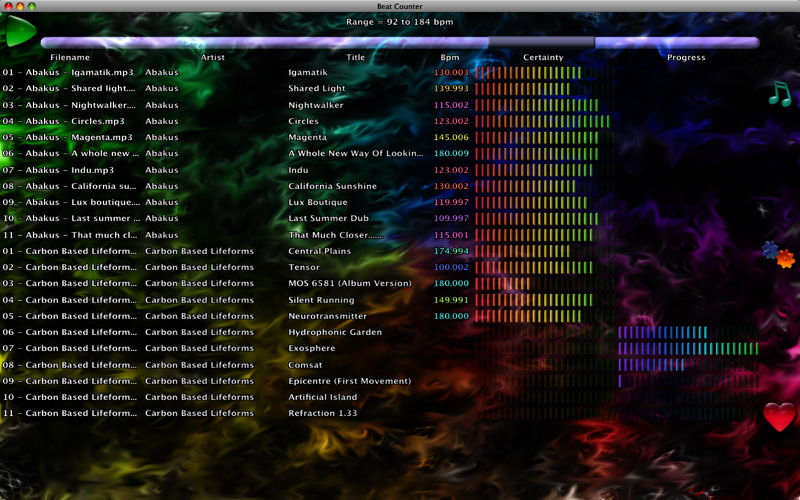
Task: Click the title 'Central Plains'
Action: 319,251
